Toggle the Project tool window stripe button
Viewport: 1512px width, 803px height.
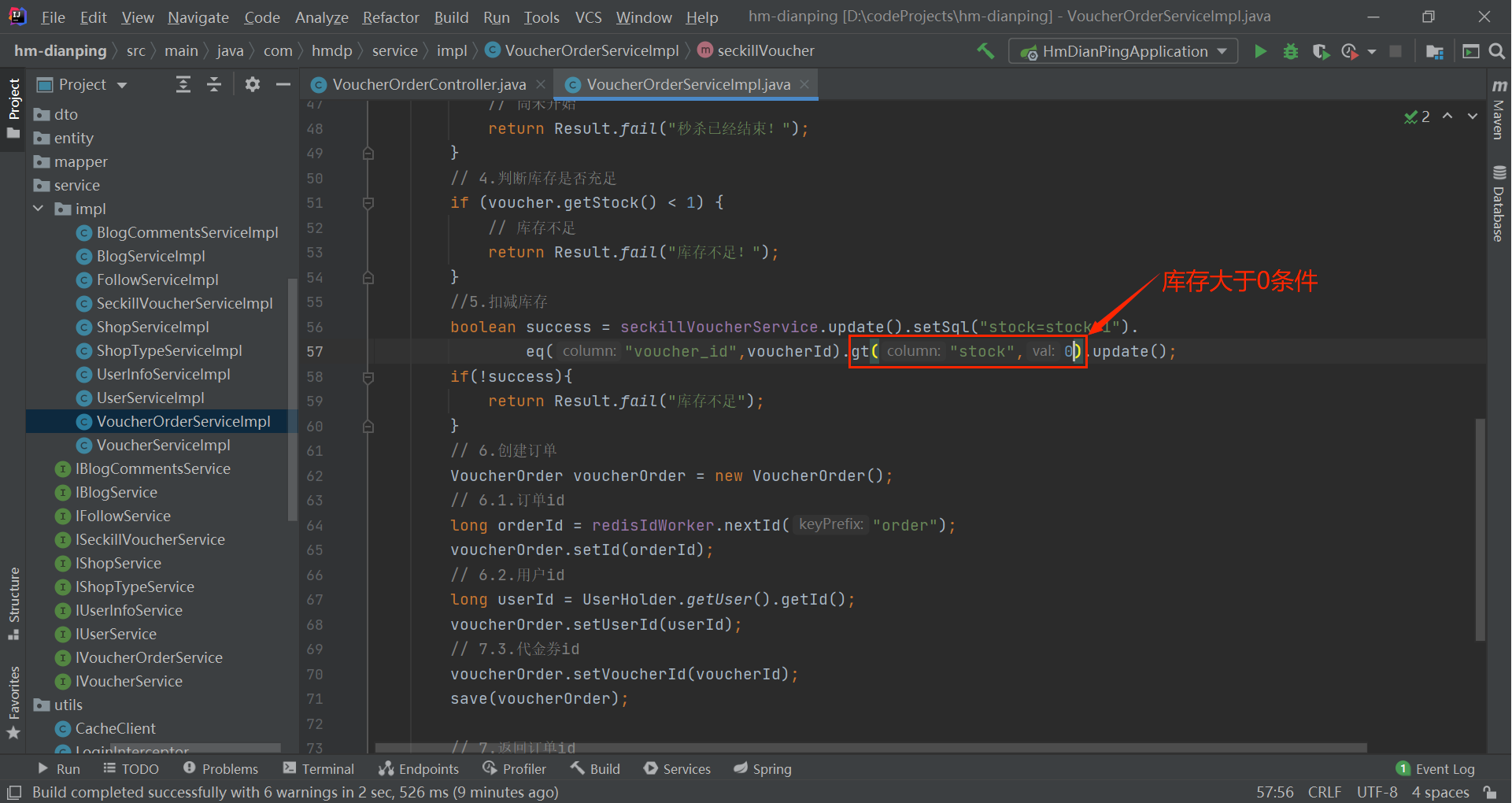click(x=13, y=108)
